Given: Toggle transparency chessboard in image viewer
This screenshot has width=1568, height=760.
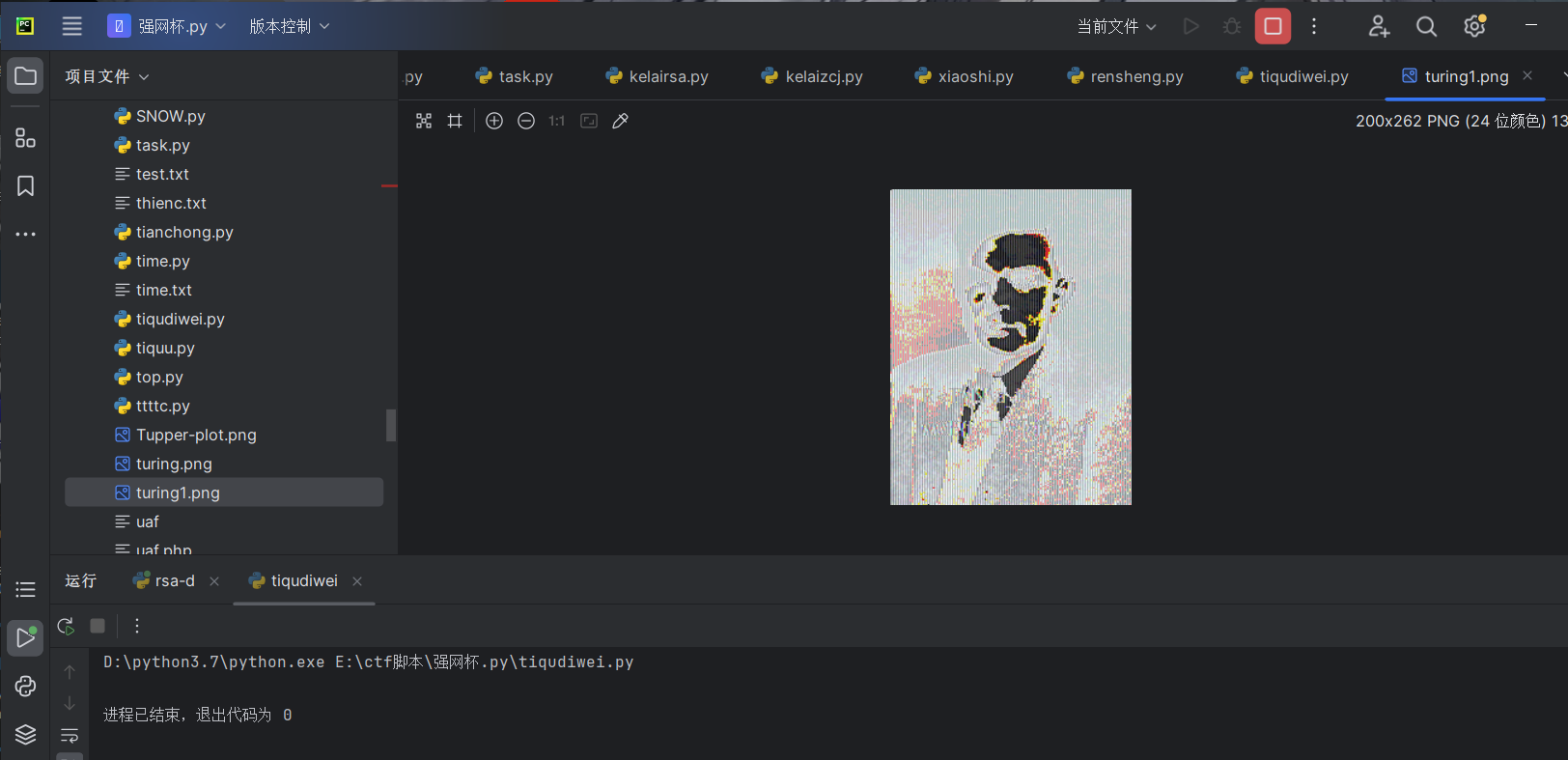Looking at the screenshot, I should tap(424, 121).
